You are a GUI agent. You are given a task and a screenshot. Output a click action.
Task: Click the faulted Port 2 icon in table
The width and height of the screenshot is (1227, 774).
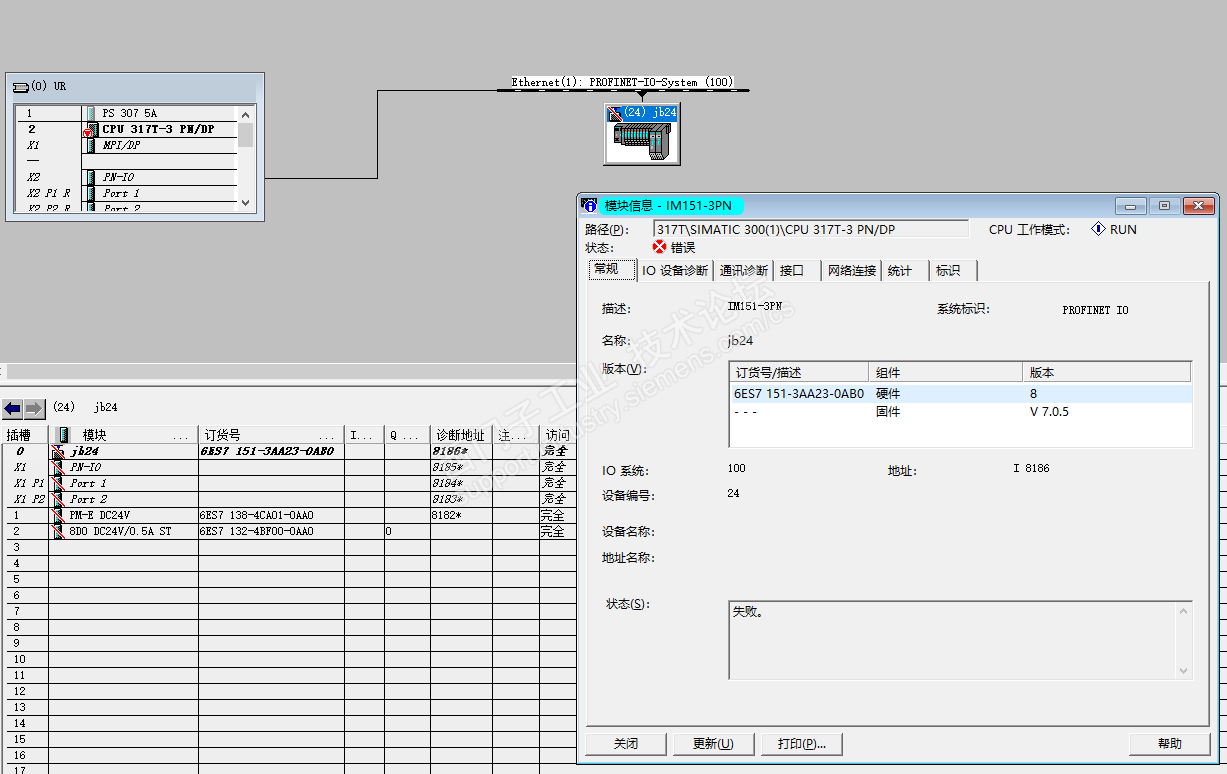58,499
